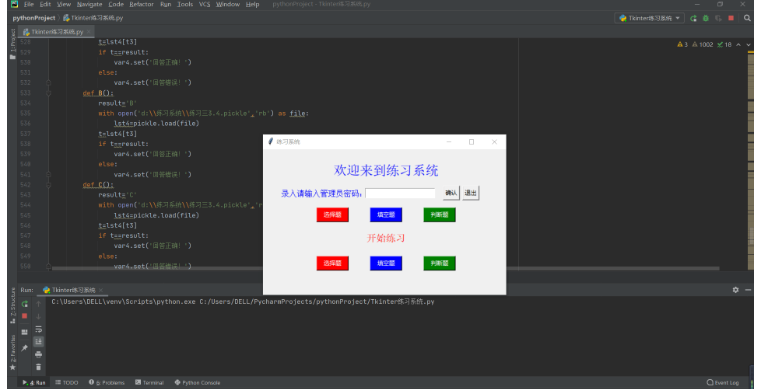Image resolution: width=757 pixels, height=389 pixels.
Task: Click the Tkinter练习系统.py breadcrumb in navigation bar
Action: point(93,18)
